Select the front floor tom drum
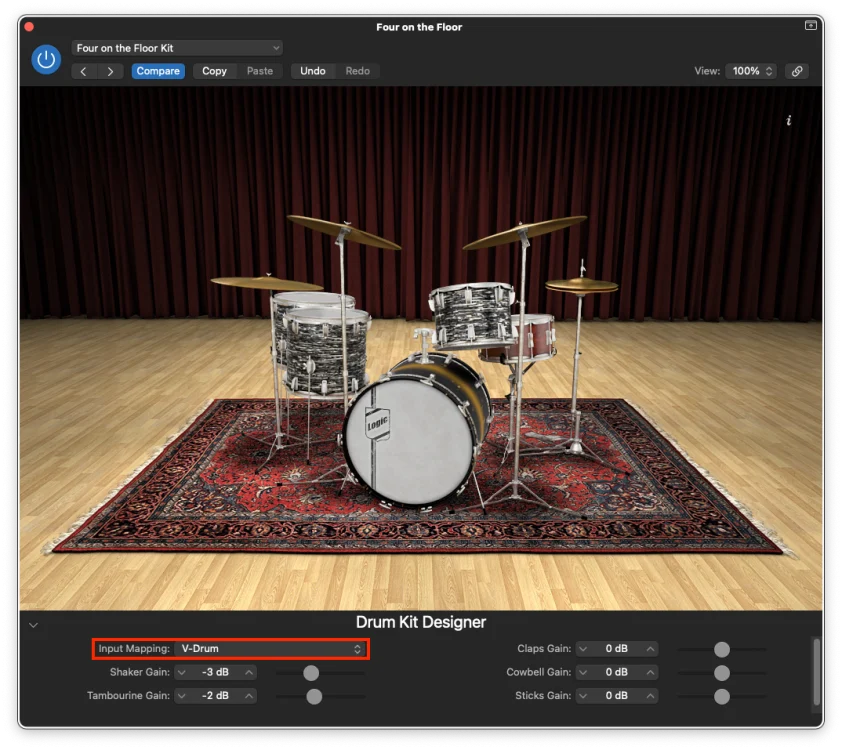Screen dimensions: 842x750 [x=326, y=352]
